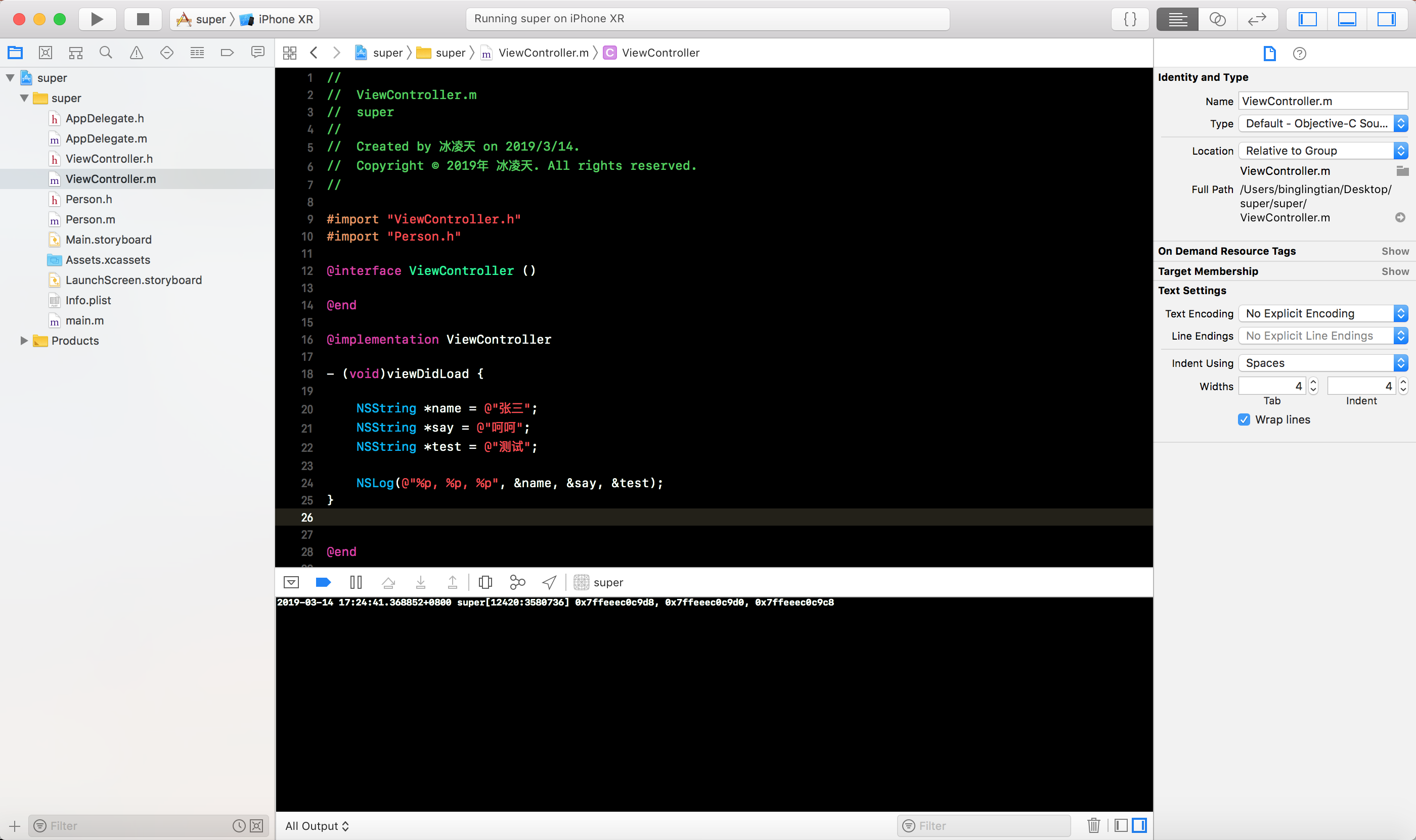
Task: Show the On Demand Resource Tags section
Action: point(1394,251)
